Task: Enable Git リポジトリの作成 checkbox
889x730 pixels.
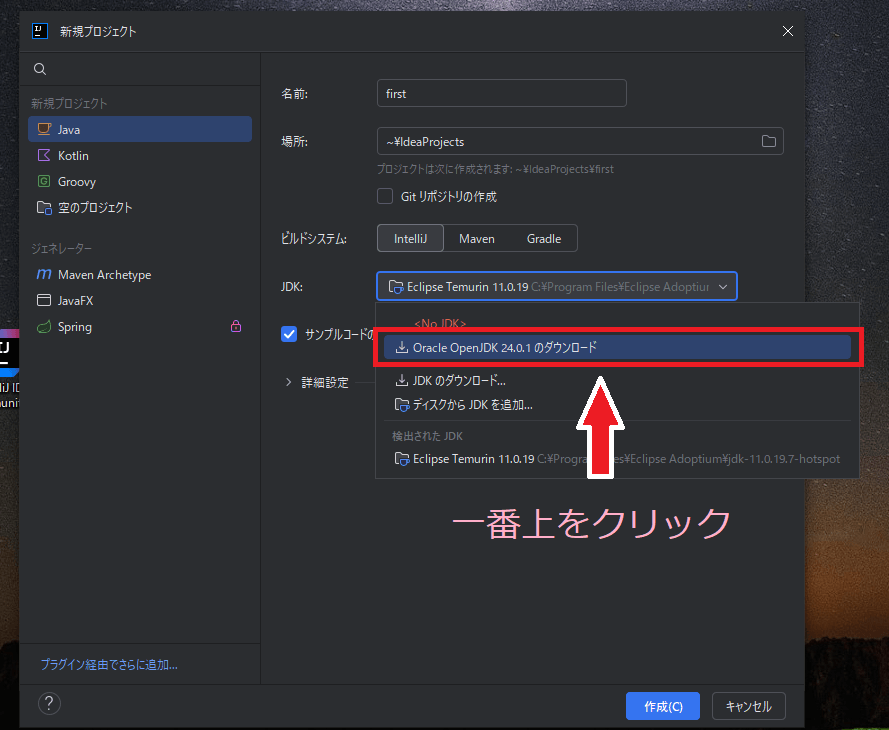Action: (385, 196)
